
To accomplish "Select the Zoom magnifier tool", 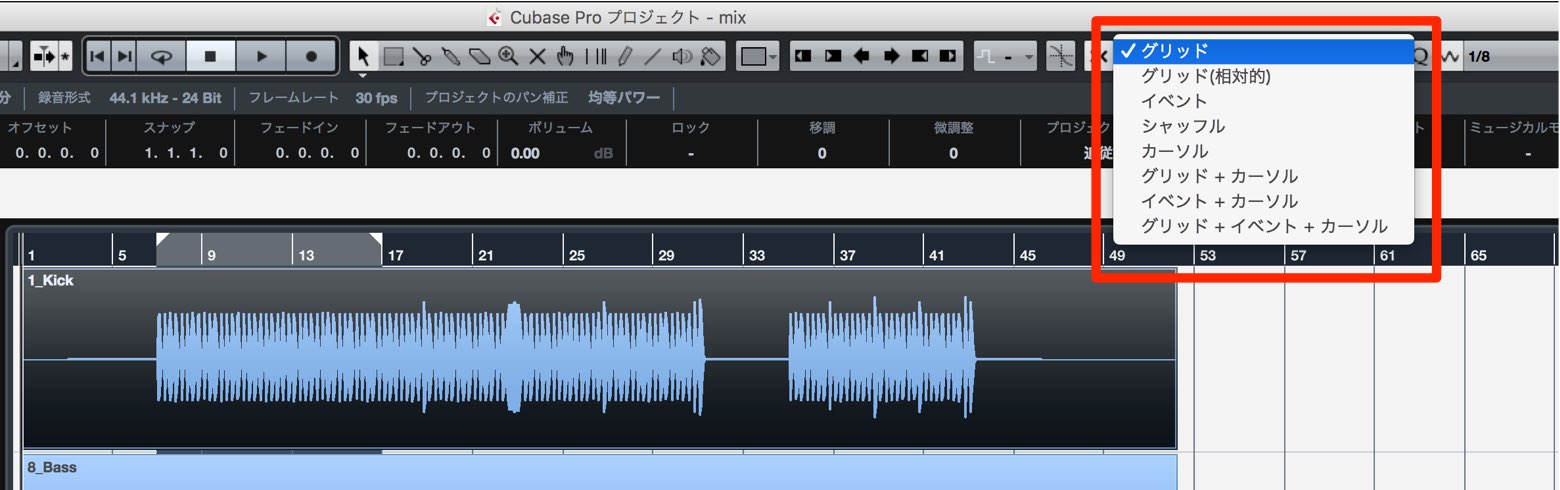I will tap(508, 57).
